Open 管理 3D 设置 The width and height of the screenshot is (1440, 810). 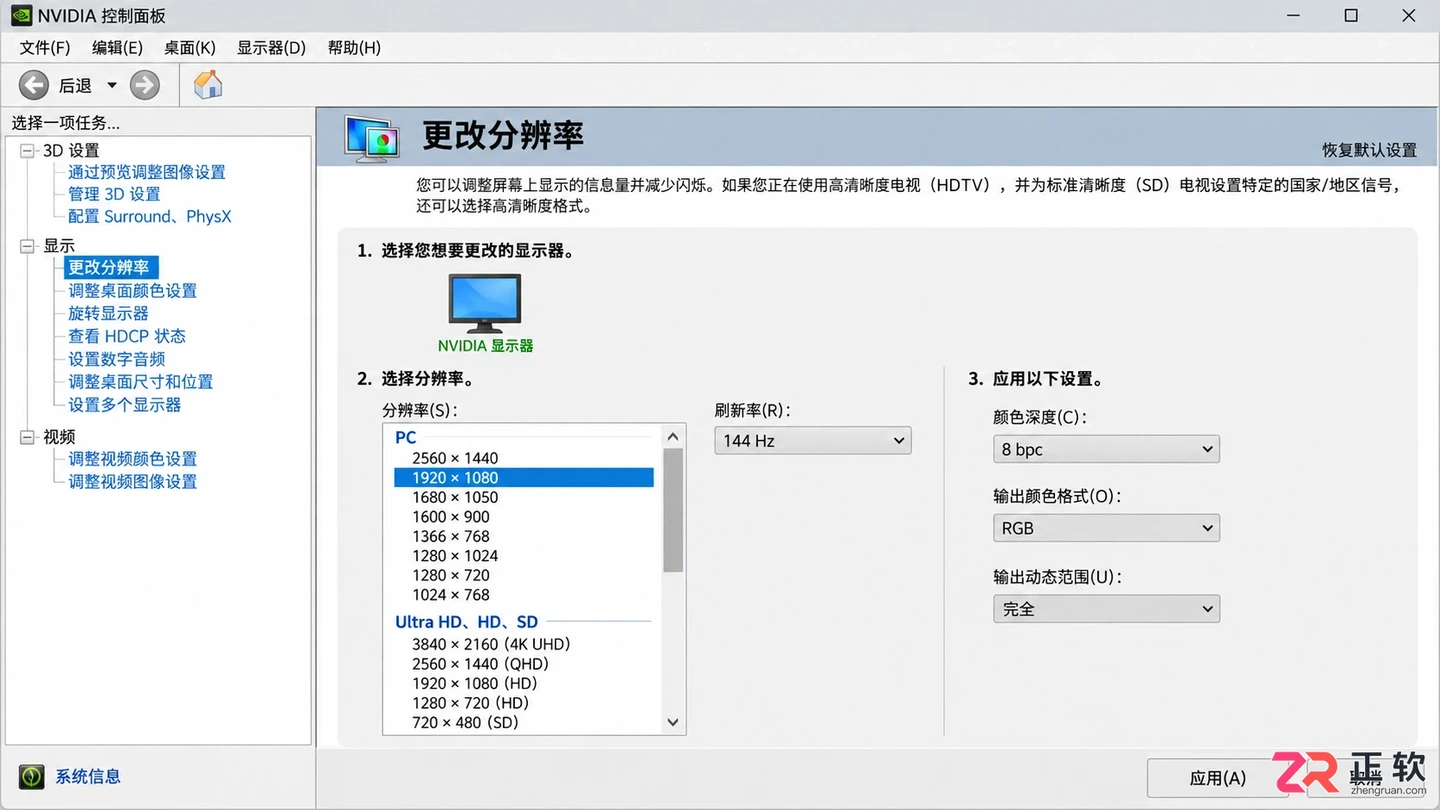pyautogui.click(x=114, y=194)
